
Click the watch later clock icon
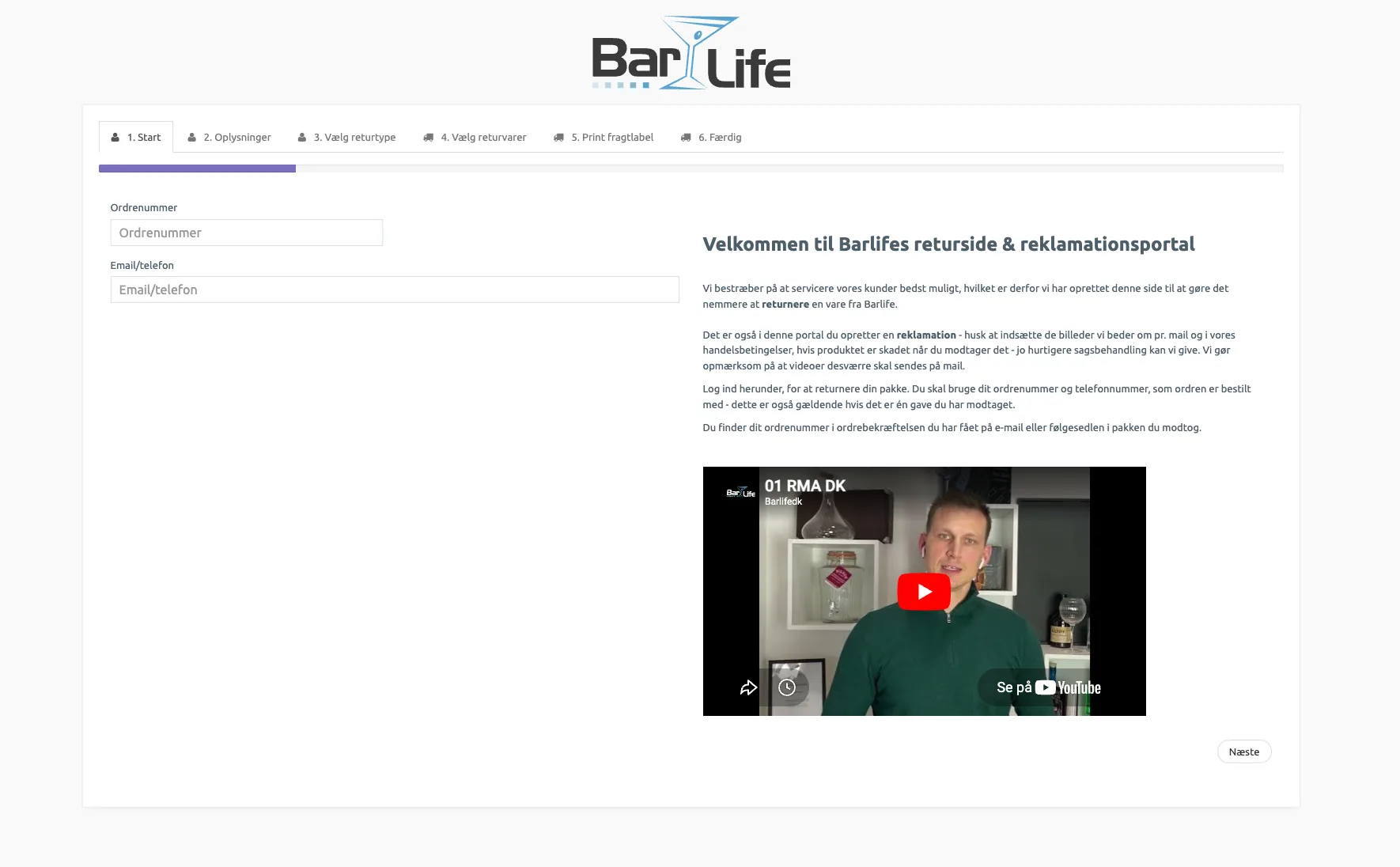[787, 687]
